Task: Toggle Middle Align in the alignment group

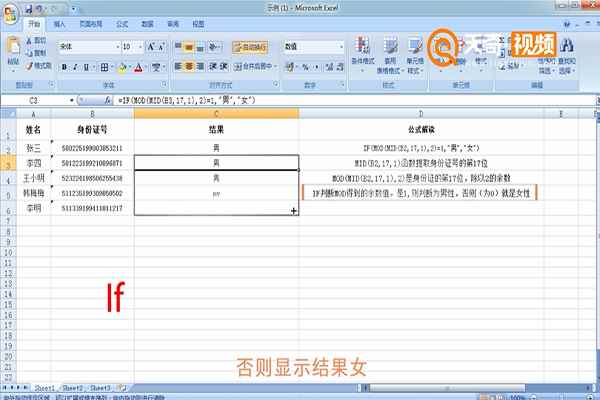Action: click(x=189, y=47)
